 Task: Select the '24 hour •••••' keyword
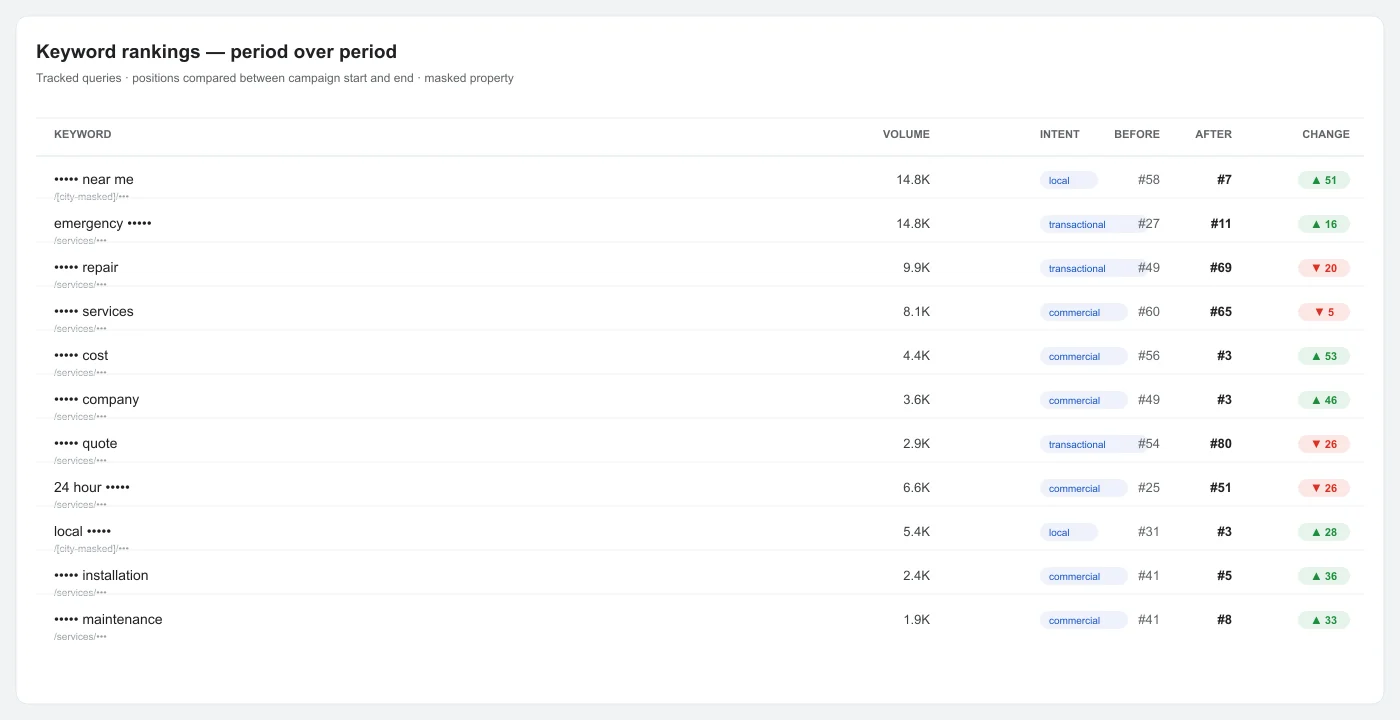(x=92, y=488)
